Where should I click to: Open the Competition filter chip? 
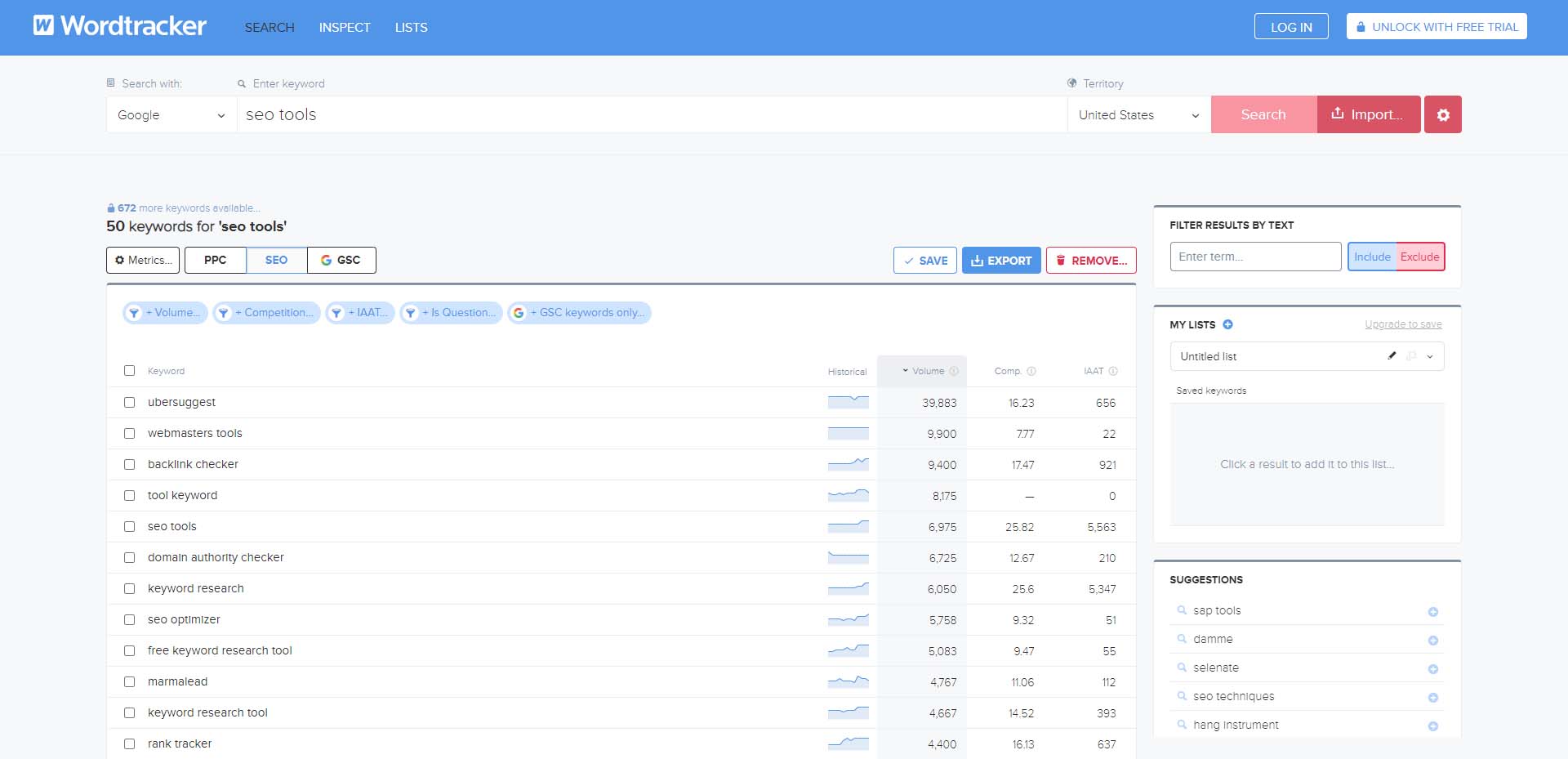[267, 313]
